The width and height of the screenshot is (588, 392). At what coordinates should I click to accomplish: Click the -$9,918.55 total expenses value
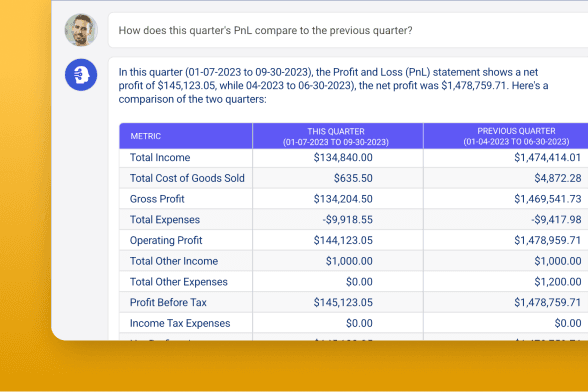click(348, 220)
